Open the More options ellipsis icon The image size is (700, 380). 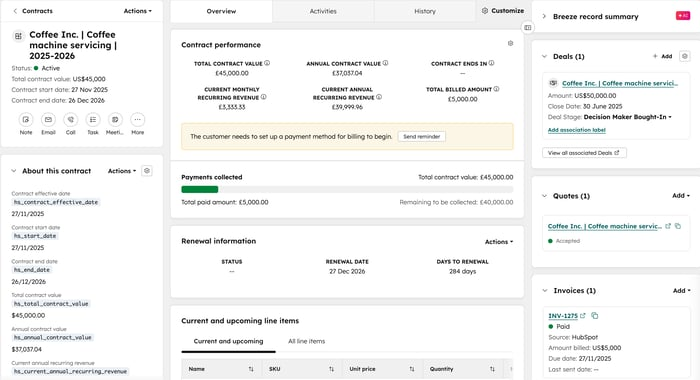[x=138, y=120]
